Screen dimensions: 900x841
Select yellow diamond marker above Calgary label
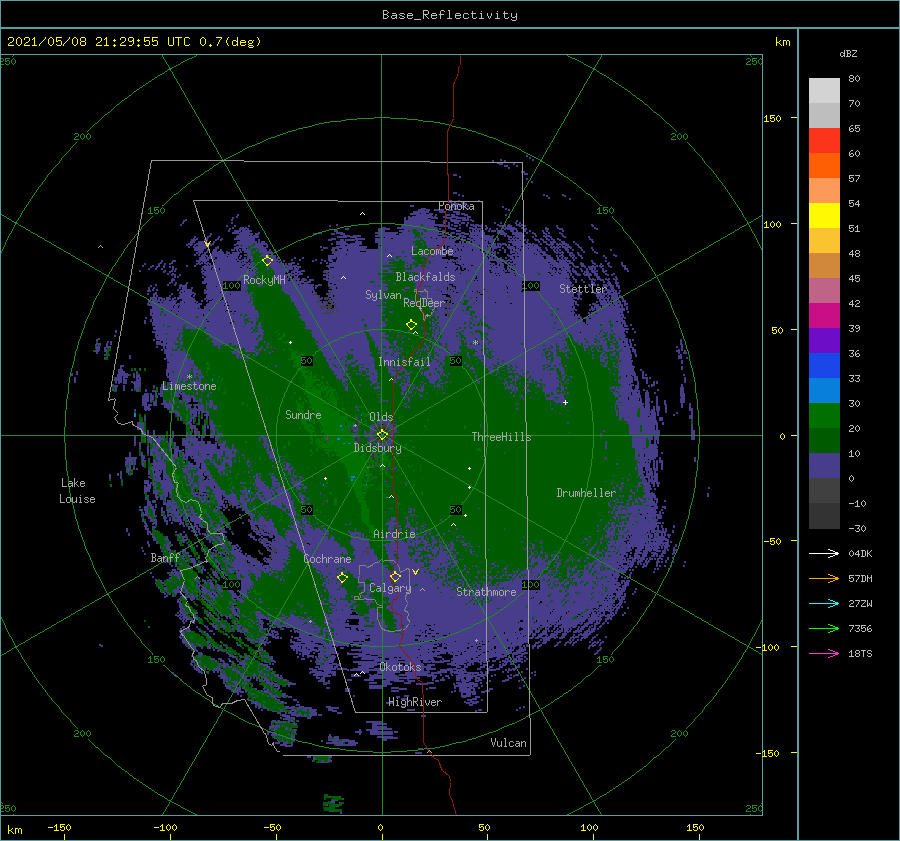[x=395, y=576]
